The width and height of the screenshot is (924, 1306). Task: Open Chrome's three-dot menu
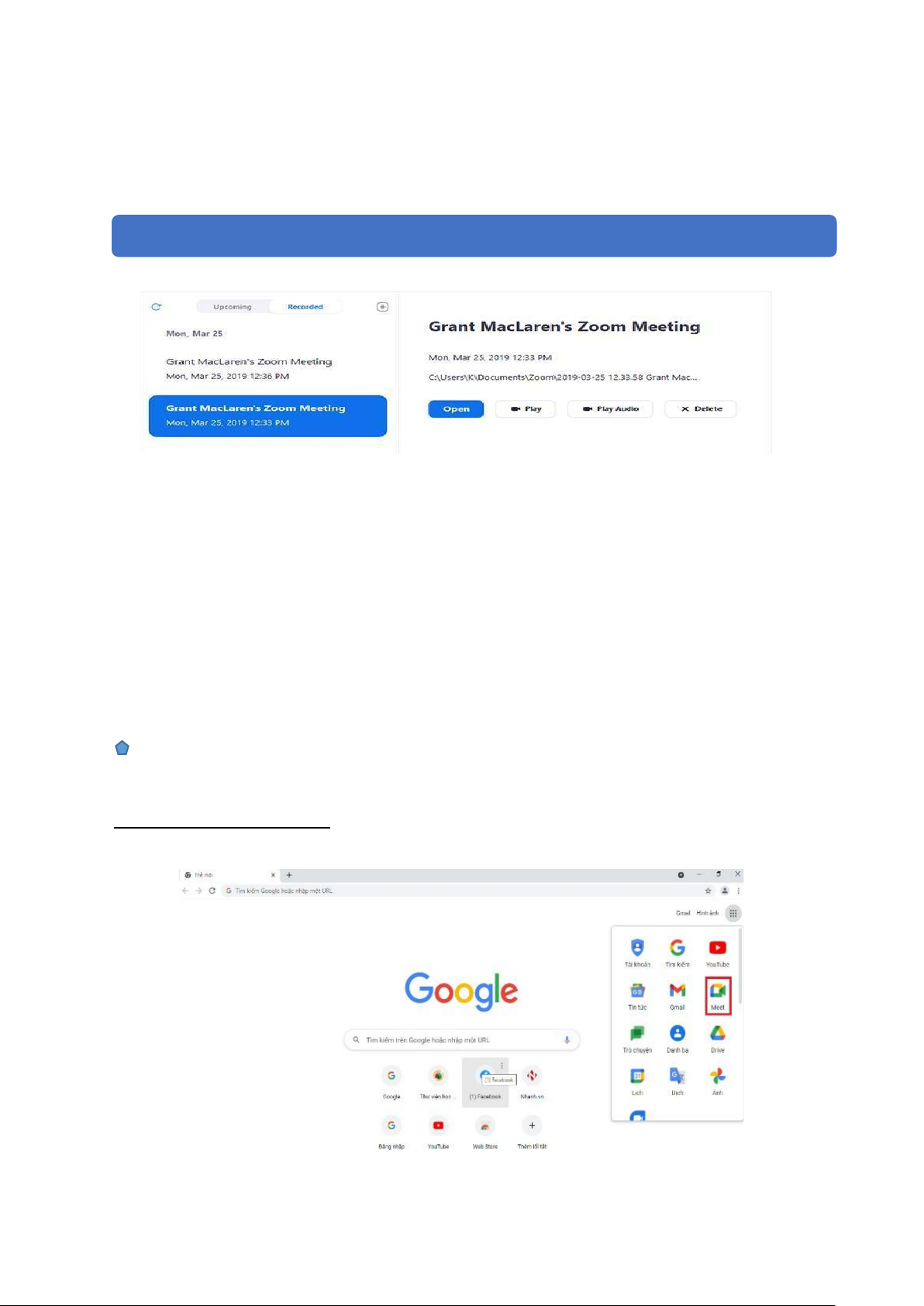(738, 891)
